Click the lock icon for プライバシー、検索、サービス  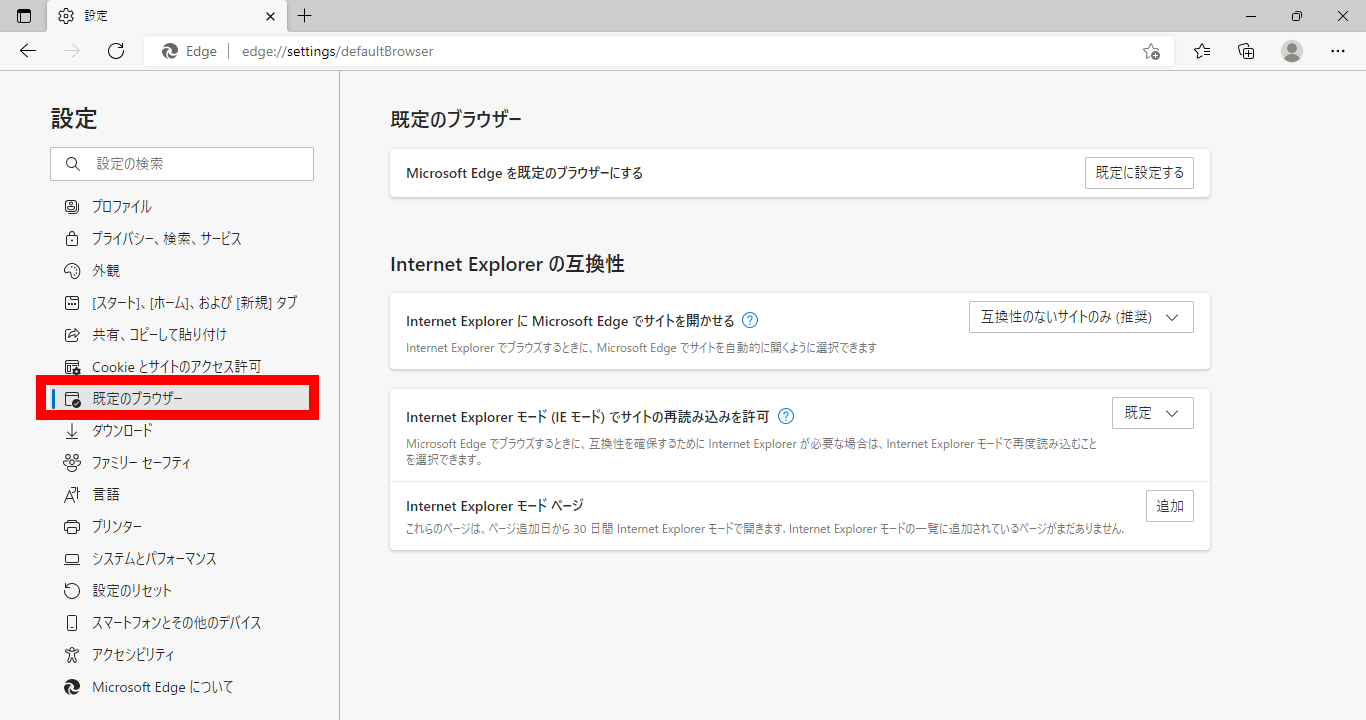(72, 239)
